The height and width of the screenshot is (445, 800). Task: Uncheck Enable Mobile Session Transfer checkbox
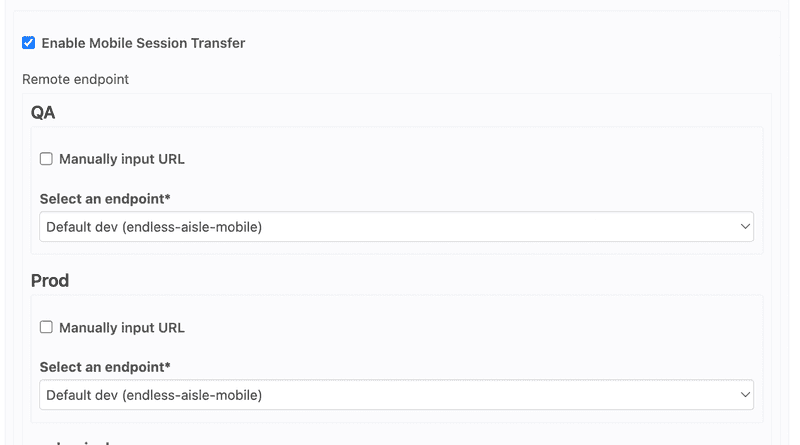coord(28,43)
